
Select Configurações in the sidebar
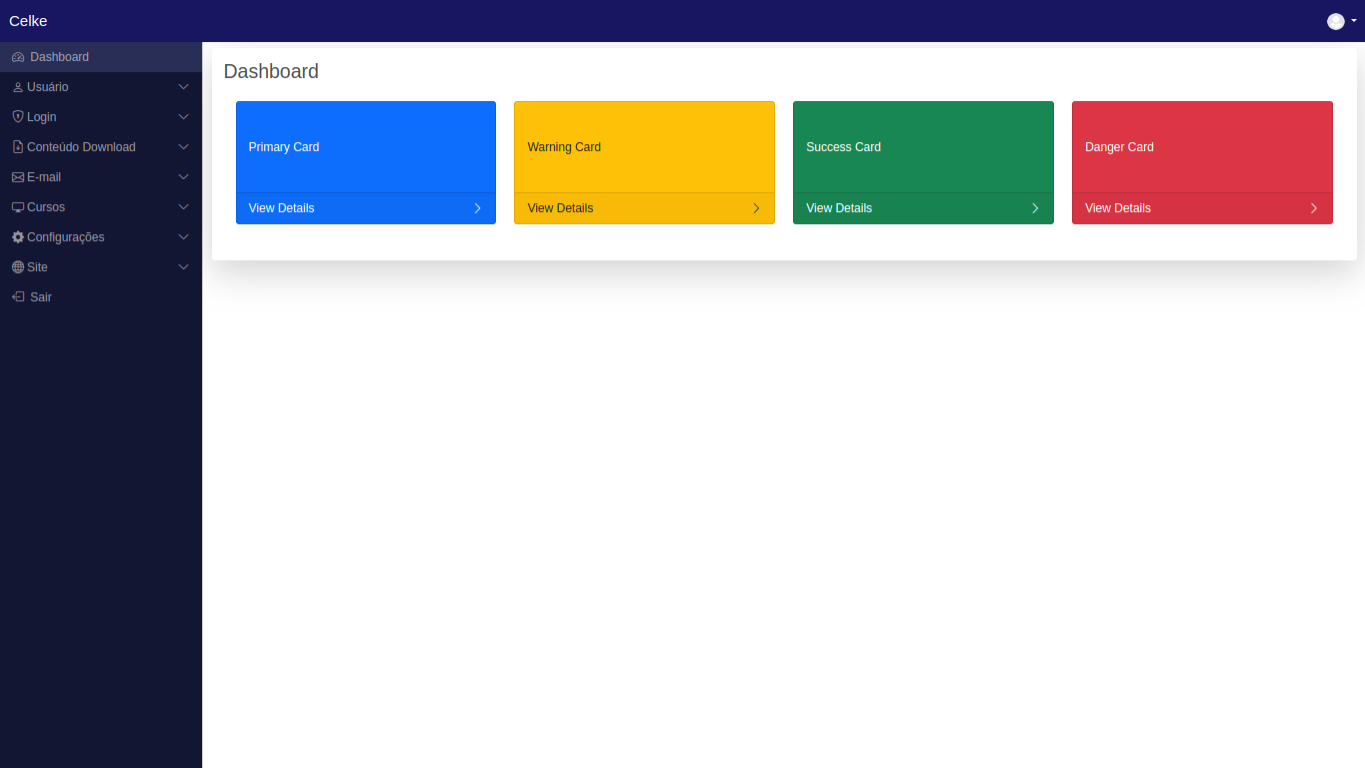[101, 237]
